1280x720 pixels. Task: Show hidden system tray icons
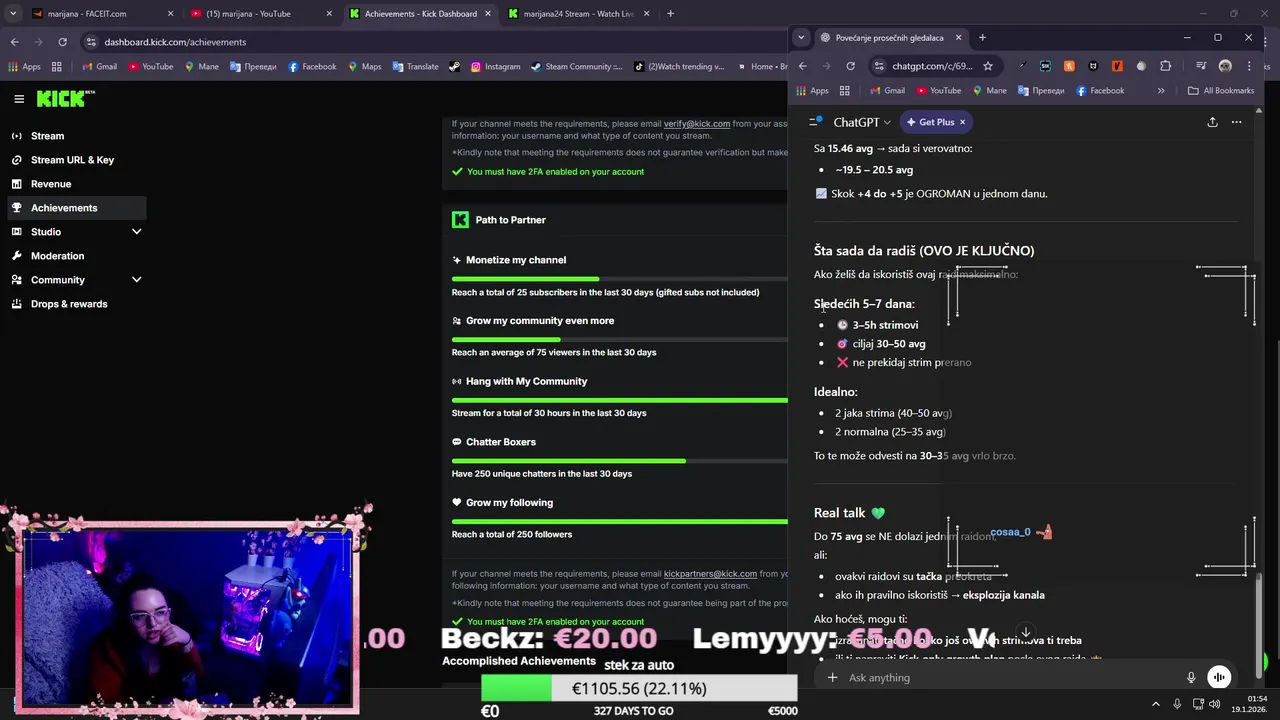coord(1156,704)
